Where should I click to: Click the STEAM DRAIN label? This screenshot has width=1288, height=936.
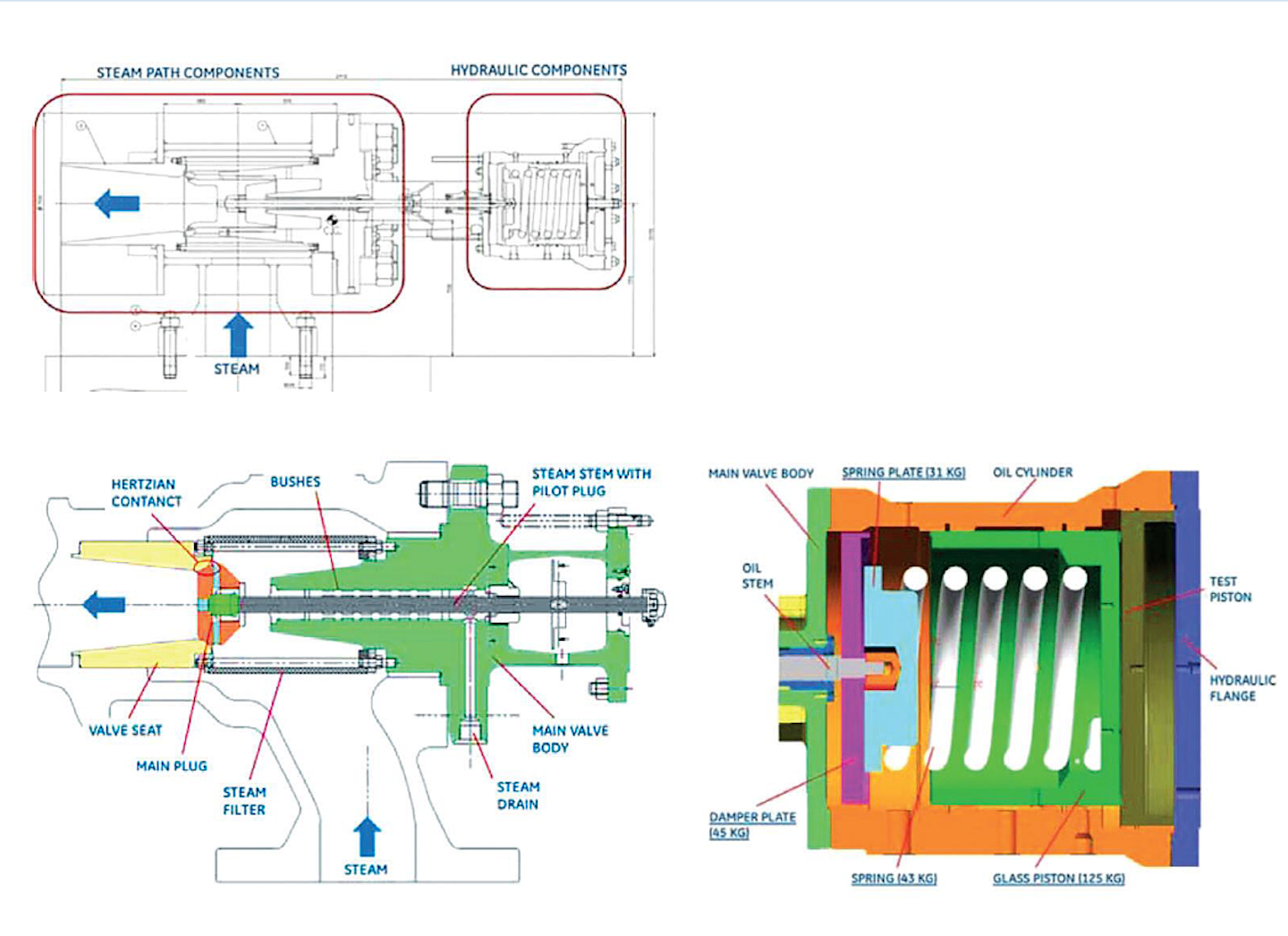518,796
